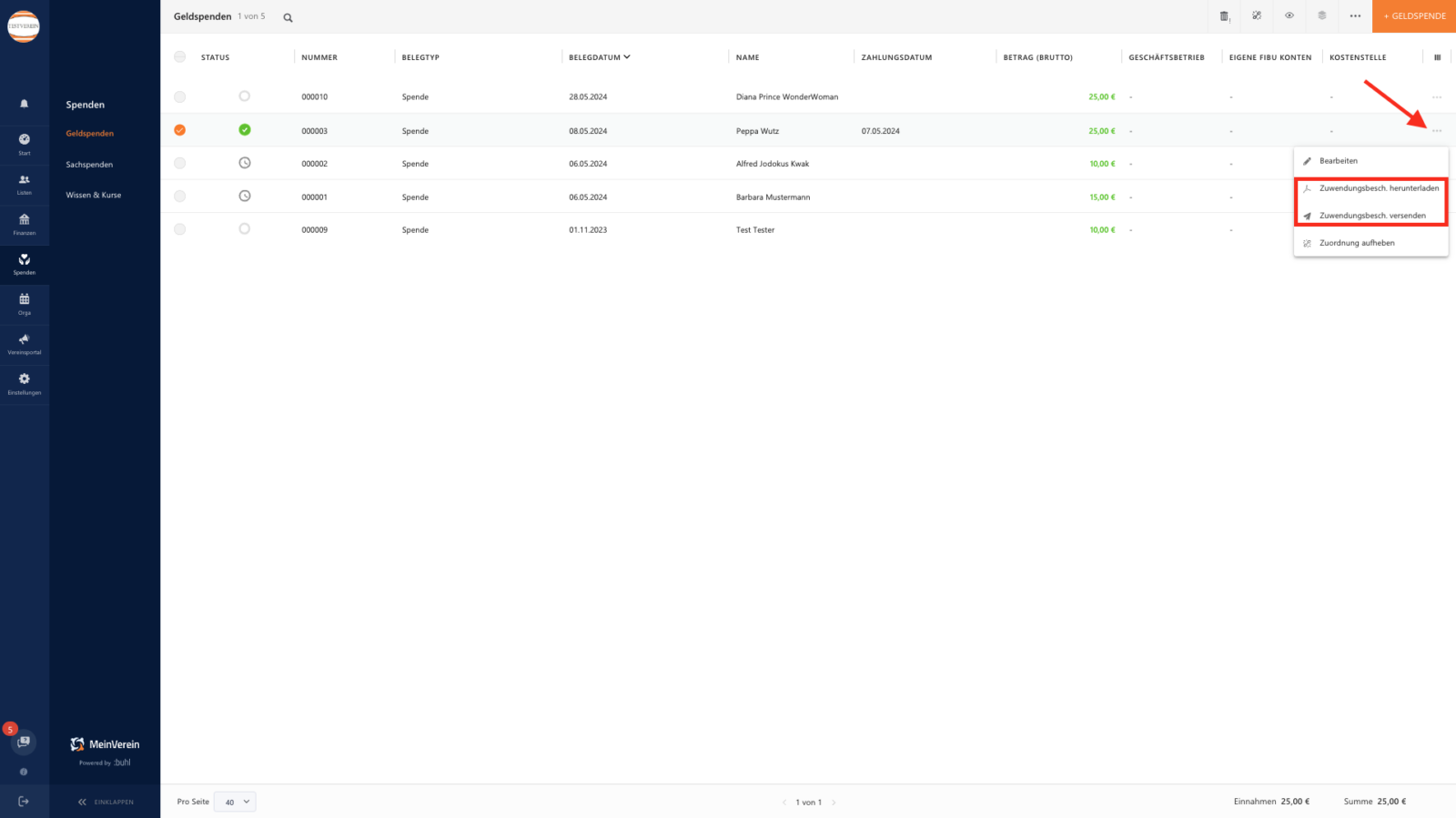Go to previous page arrow

pos(784,803)
